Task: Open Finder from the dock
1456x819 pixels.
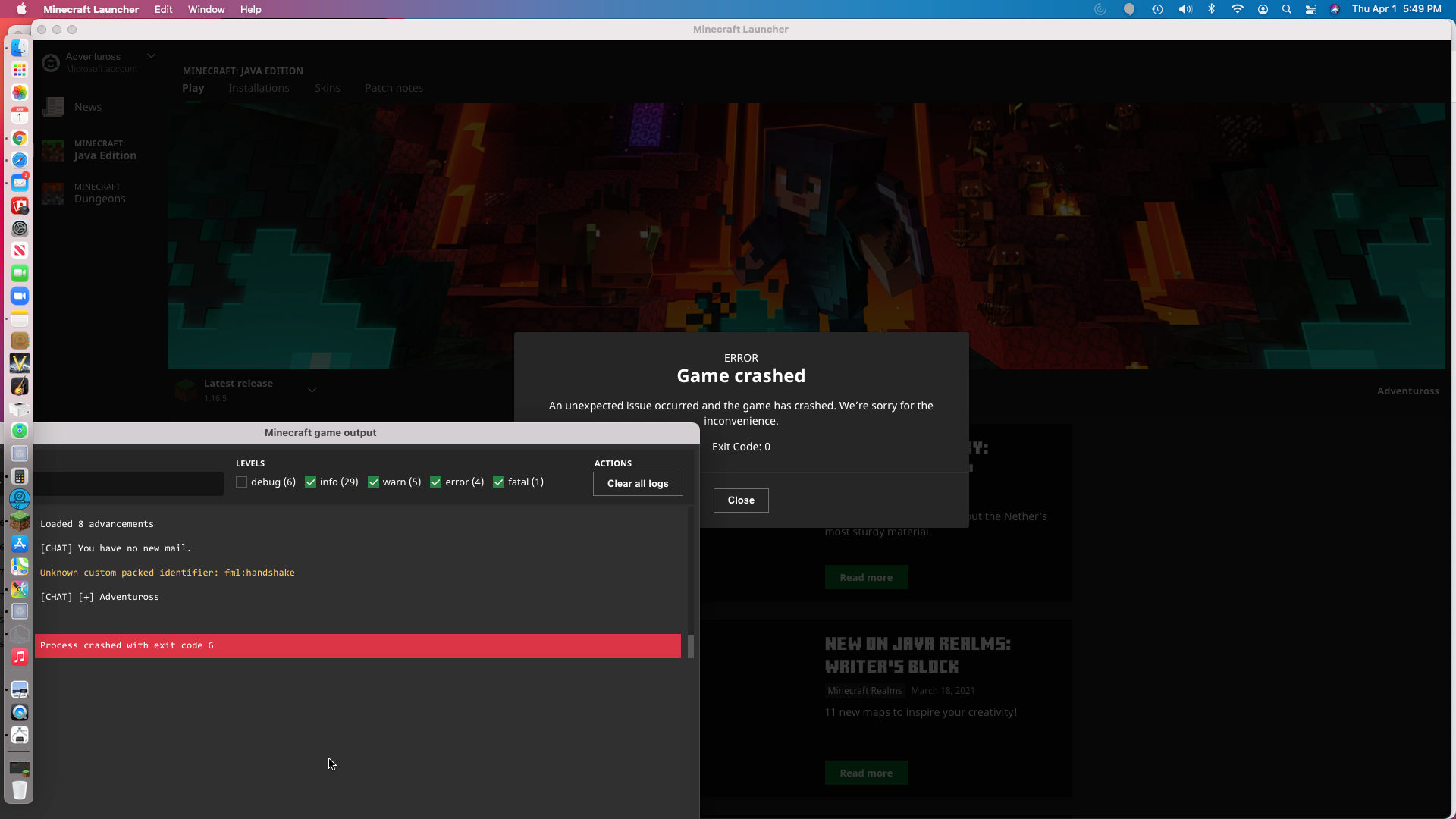Action: point(20,47)
